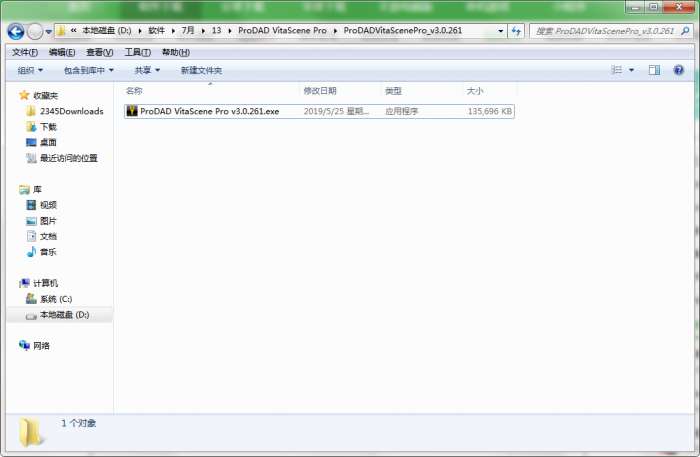Image resolution: width=700 pixels, height=457 pixels.
Task: Click the pictures icon beside 图片
Action: pos(31,221)
